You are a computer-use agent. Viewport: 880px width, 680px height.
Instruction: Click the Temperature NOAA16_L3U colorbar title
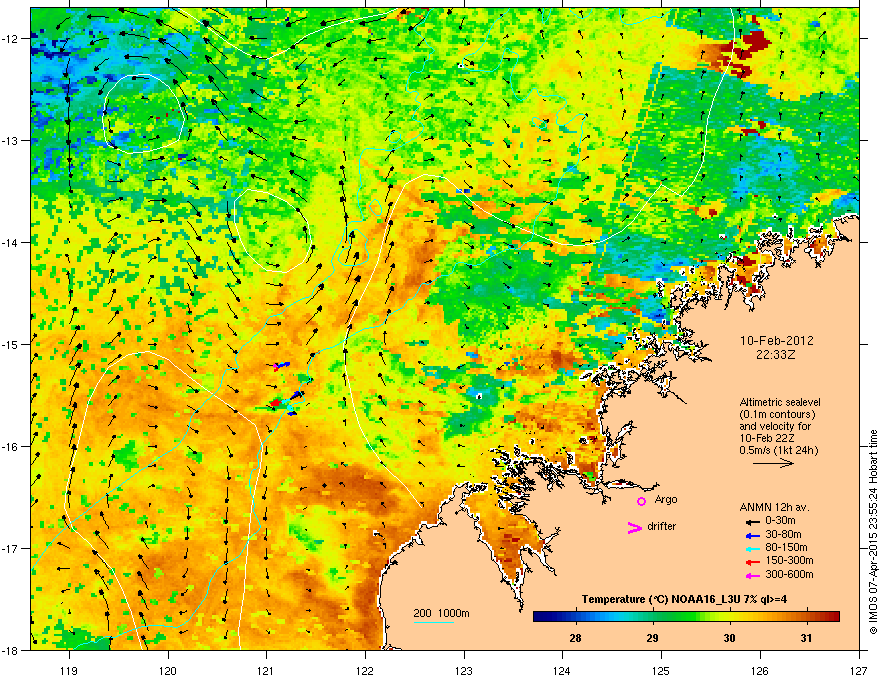tap(684, 599)
